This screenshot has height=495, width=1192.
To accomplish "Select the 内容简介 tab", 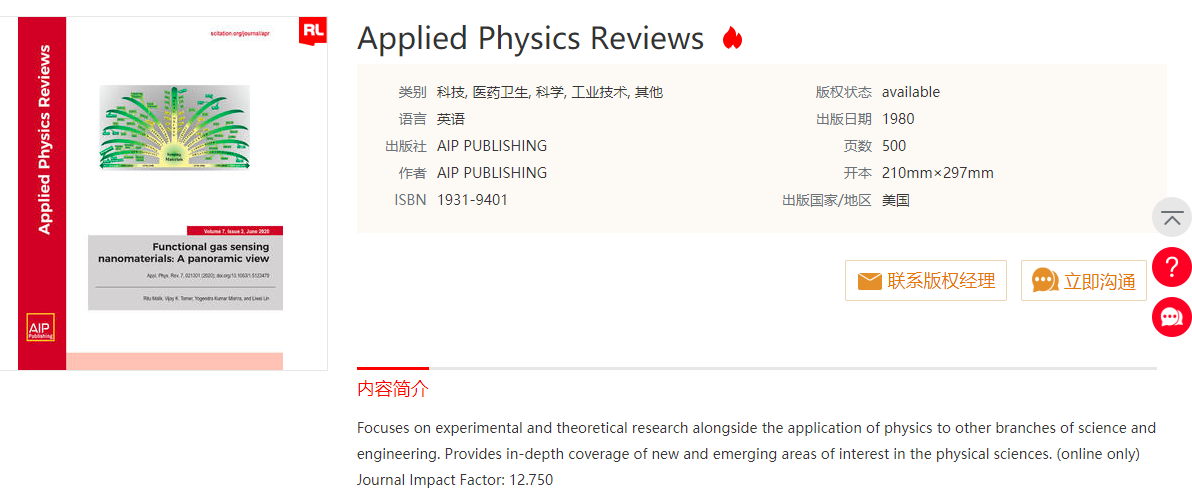I will [x=393, y=389].
